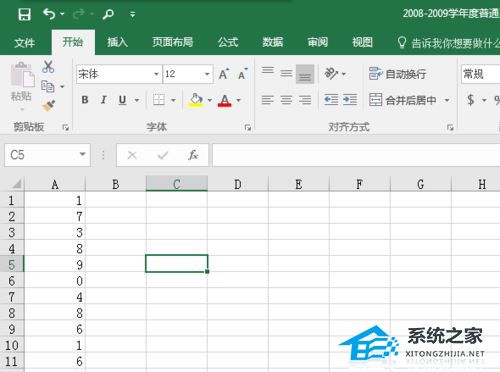The width and height of the screenshot is (500, 372).
Task: Expand underline style options arrow
Action: pyautogui.click(x=137, y=100)
